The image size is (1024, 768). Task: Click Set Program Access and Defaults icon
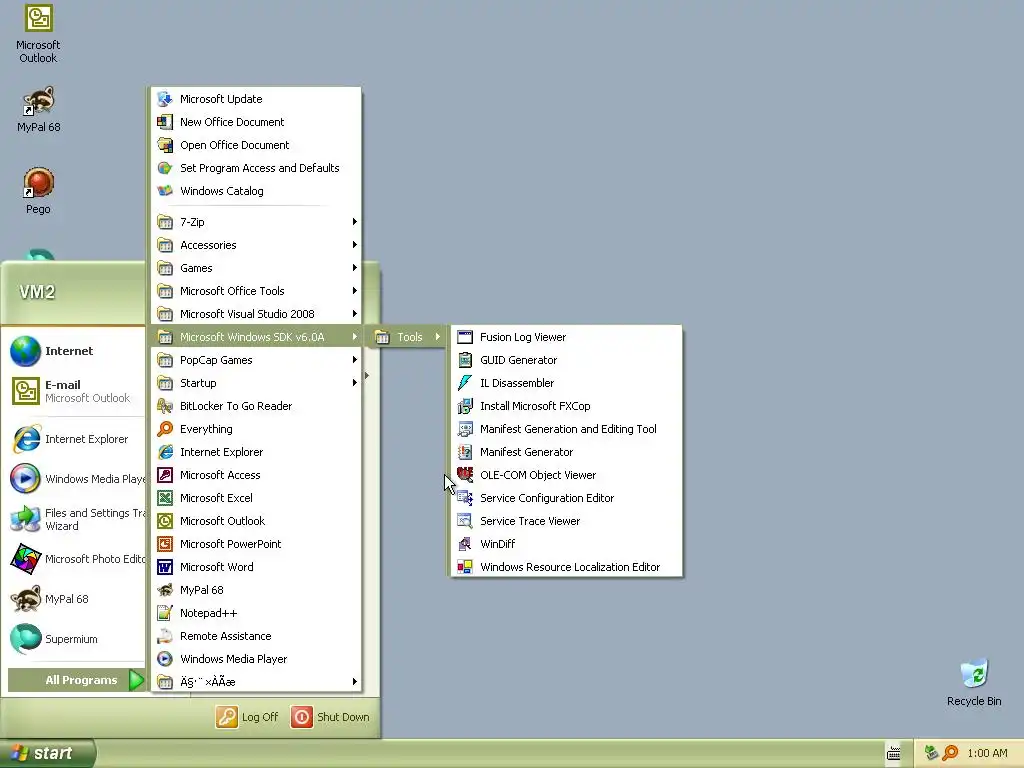click(x=165, y=168)
